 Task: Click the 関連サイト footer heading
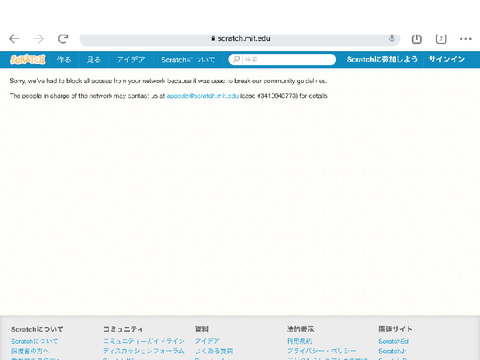(x=395, y=329)
